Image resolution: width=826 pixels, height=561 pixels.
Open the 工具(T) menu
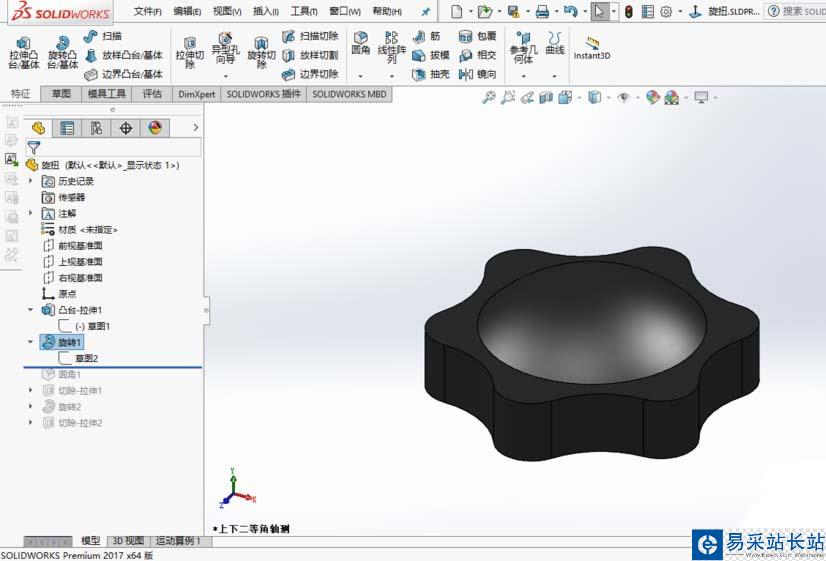coord(304,11)
